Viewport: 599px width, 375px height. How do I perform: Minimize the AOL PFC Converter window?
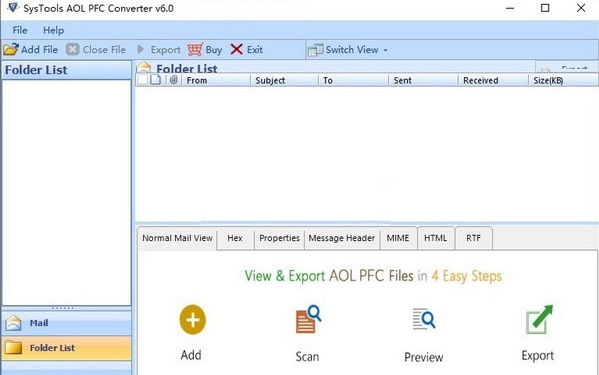point(510,8)
